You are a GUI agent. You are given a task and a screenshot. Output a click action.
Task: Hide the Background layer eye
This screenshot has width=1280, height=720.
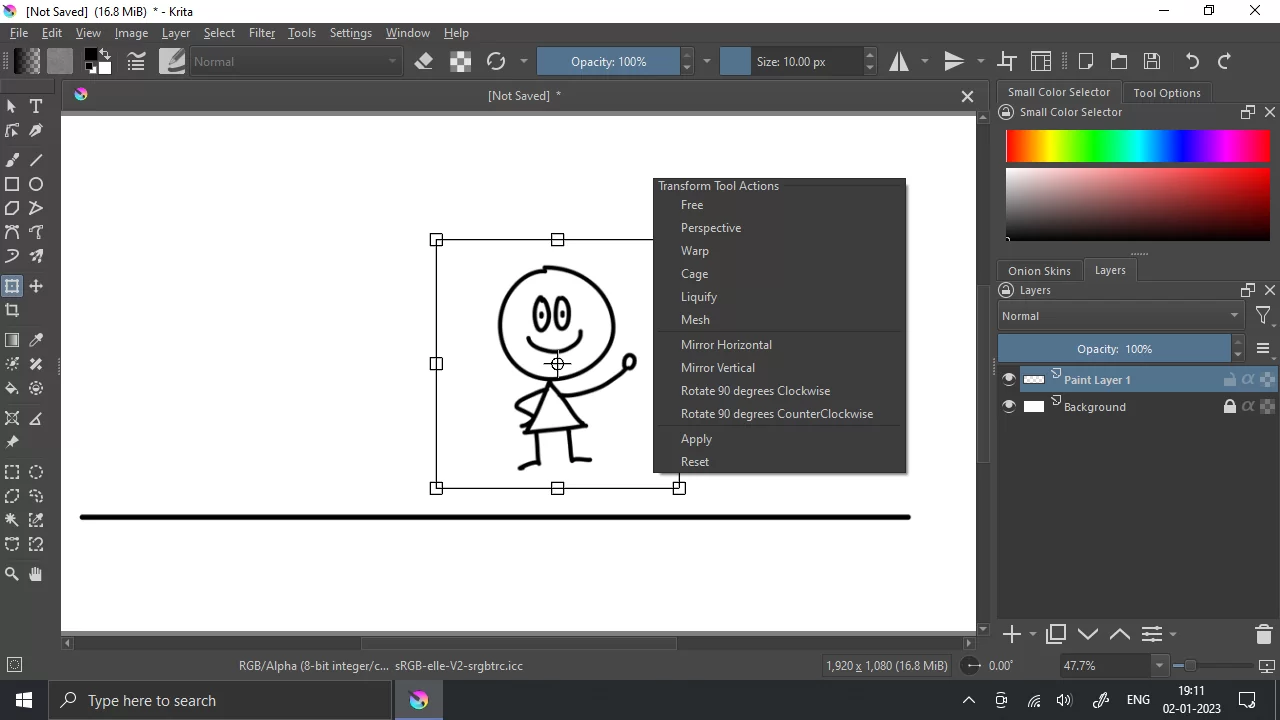[x=1009, y=406]
